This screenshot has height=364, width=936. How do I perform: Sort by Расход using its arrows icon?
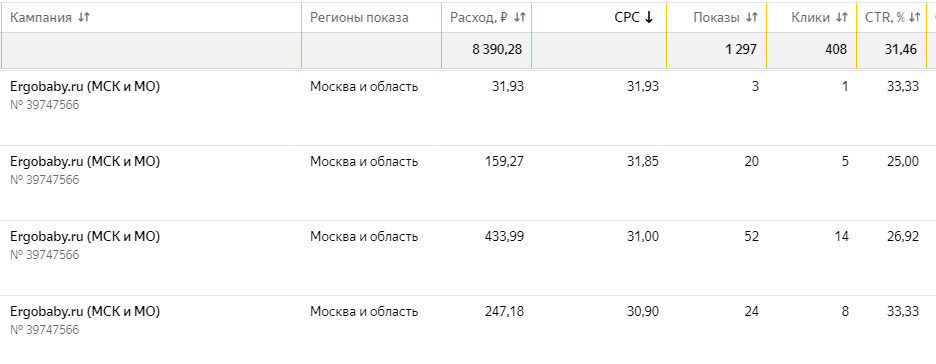tap(519, 18)
